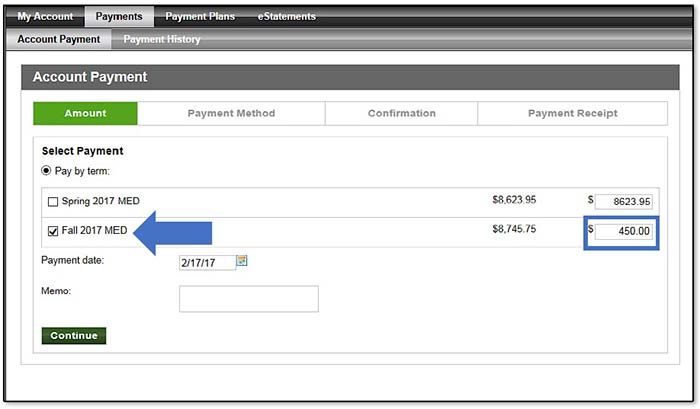Click the Spring 2017 amount field 8623.95
The width and height of the screenshot is (700, 409).
tap(624, 201)
